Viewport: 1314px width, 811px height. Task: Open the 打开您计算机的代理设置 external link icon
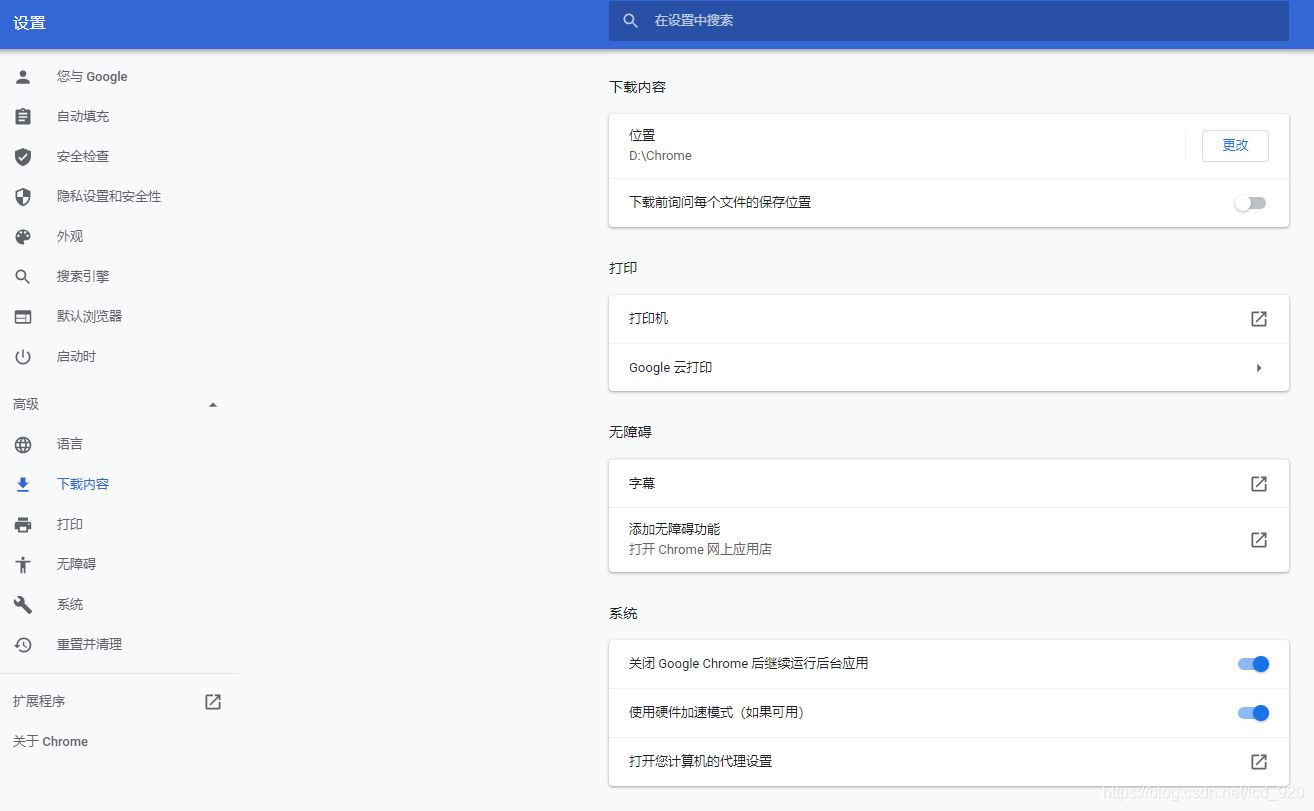(x=1259, y=762)
